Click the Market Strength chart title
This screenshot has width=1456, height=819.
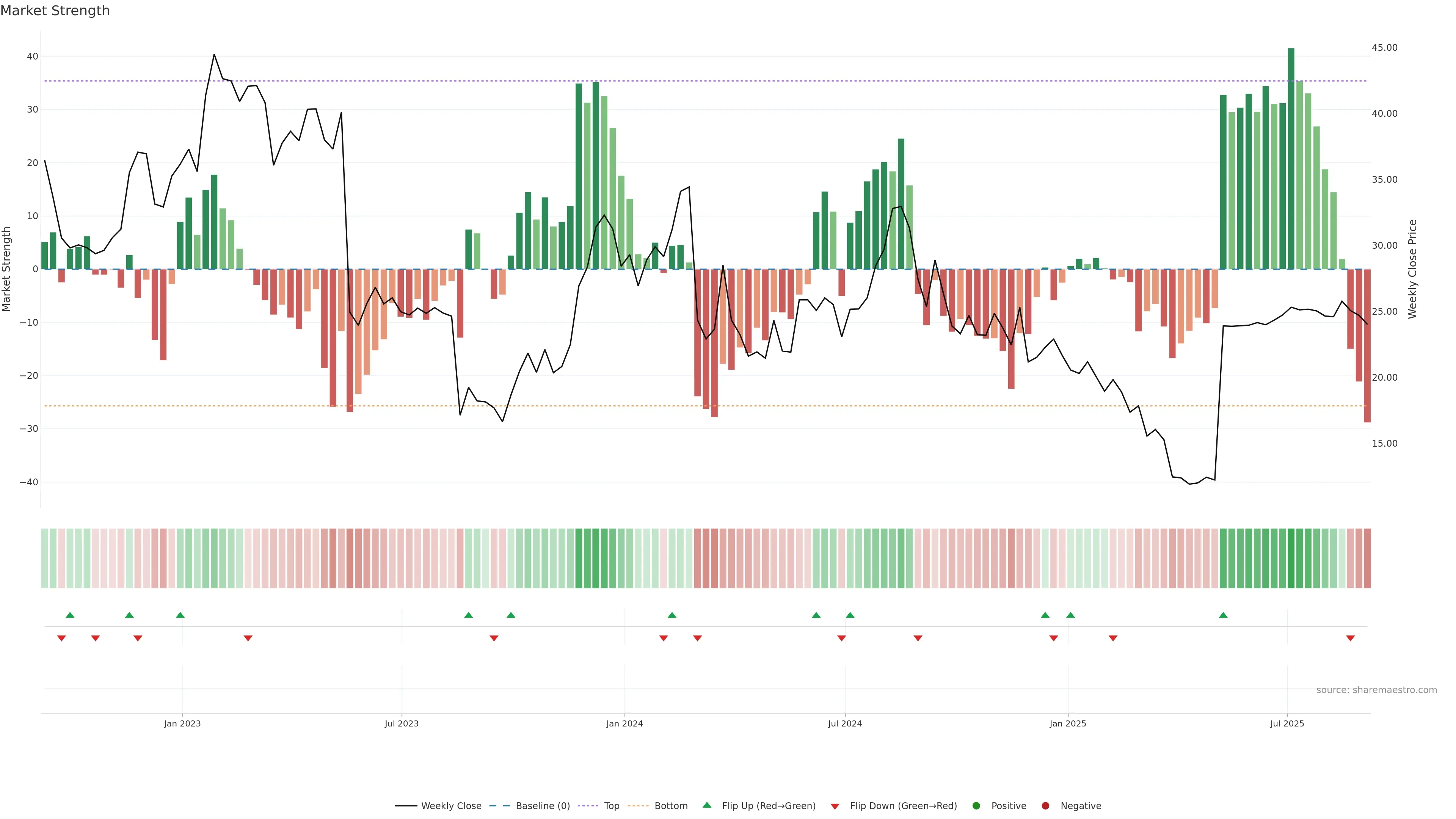pos(55,11)
